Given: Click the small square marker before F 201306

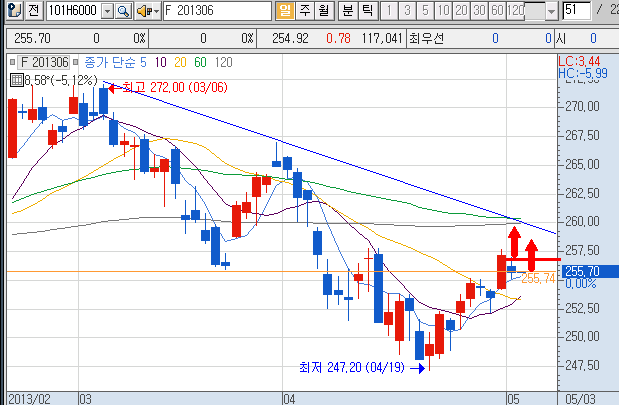Looking at the screenshot, I should [x=13, y=62].
